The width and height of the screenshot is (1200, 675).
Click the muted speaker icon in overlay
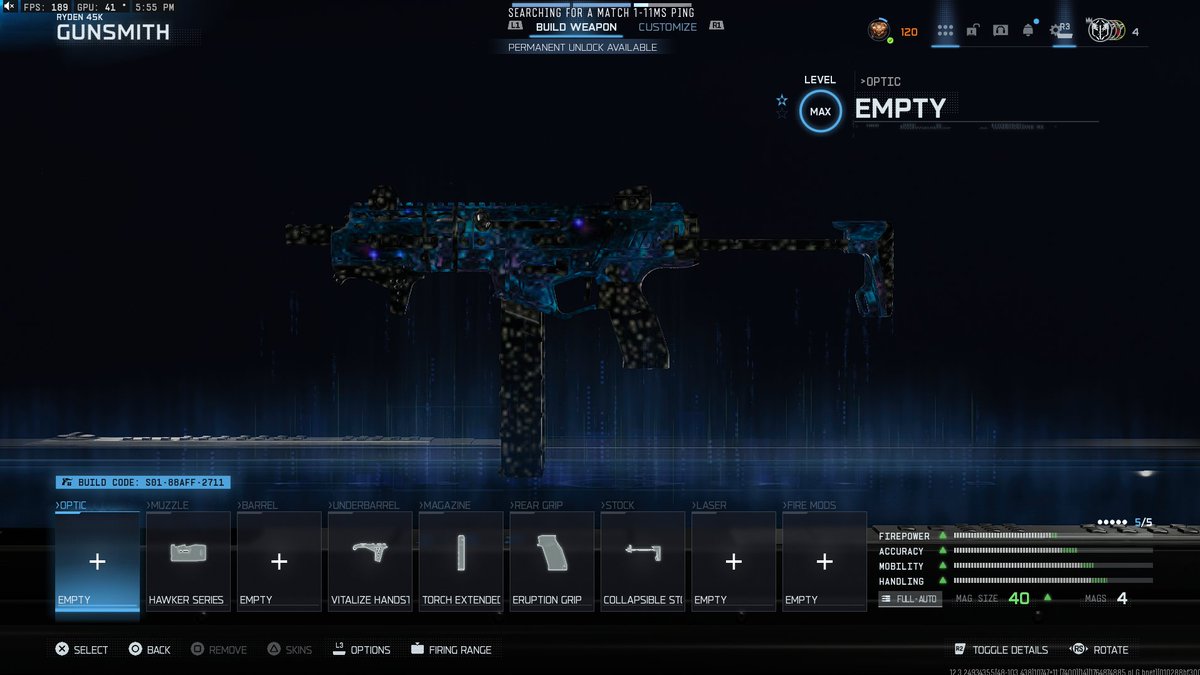pos(9,7)
